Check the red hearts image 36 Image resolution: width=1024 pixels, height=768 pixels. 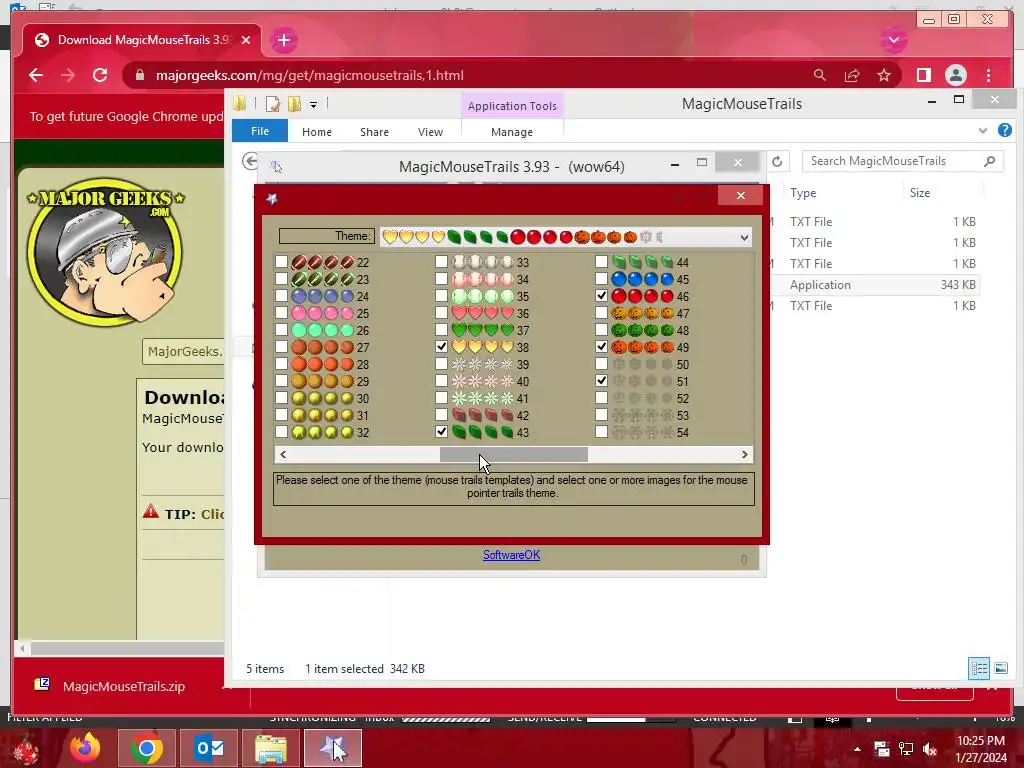tap(441, 313)
